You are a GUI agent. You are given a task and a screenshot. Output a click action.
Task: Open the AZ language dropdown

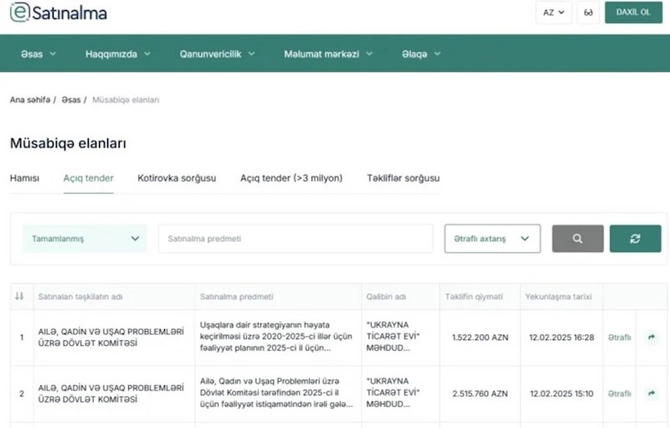(x=554, y=12)
